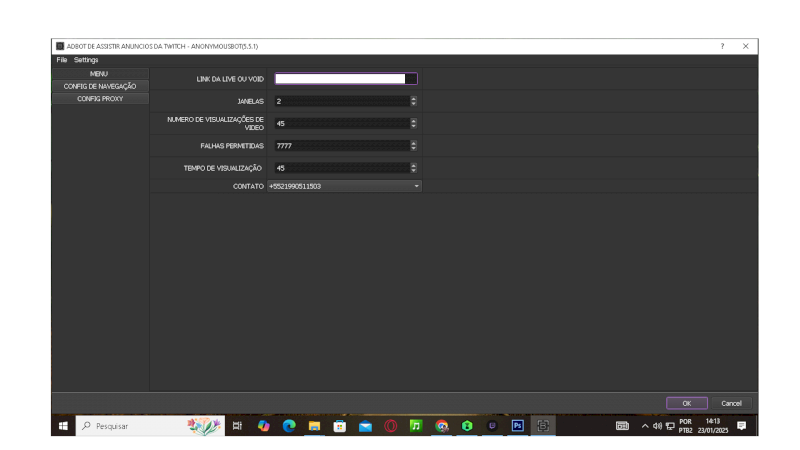The image size is (800, 450).
Task: Open Microsoft Edge from the taskbar
Action: coord(289,426)
